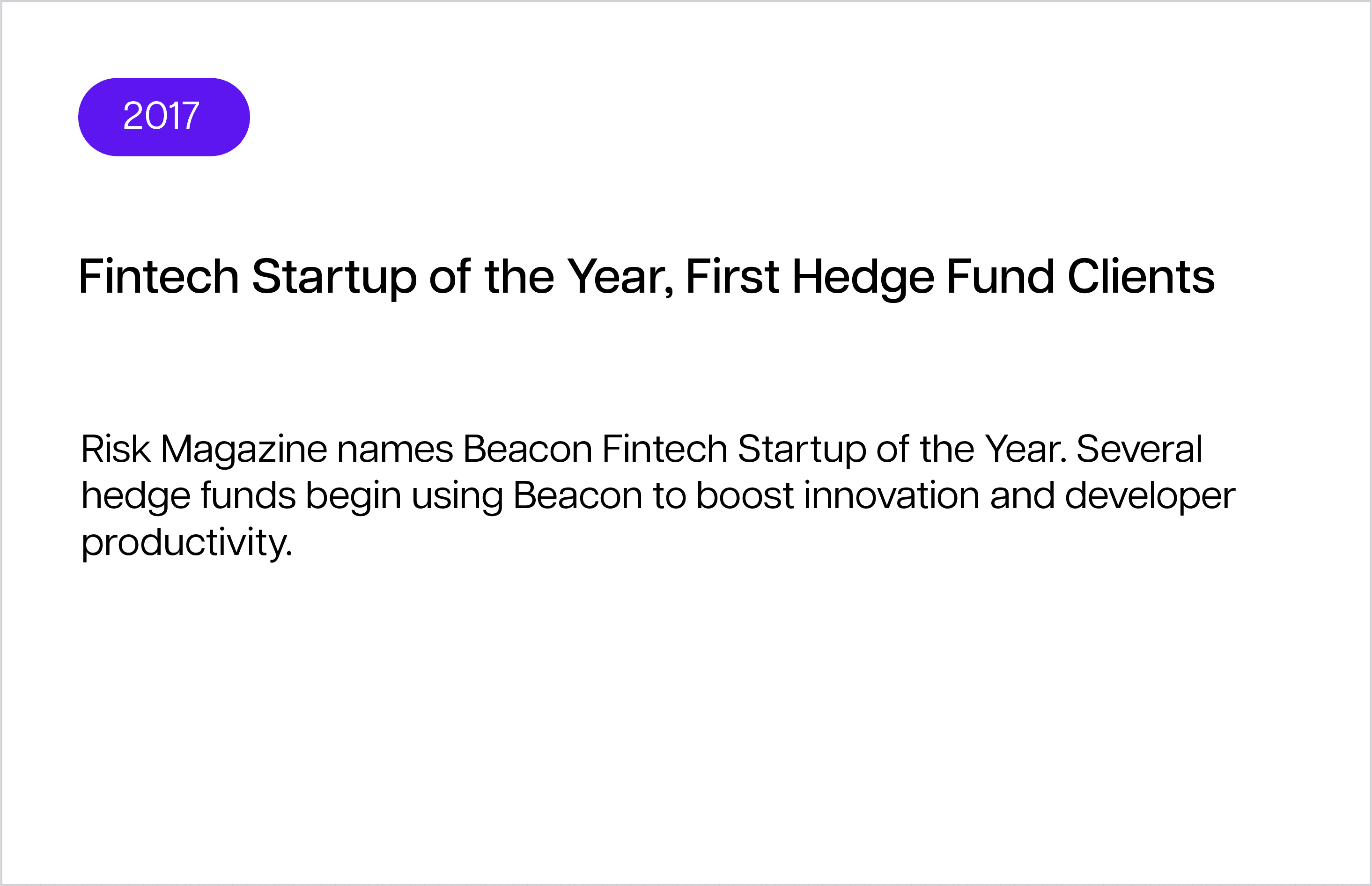The width and height of the screenshot is (1372, 886).
Task: Click "First" in the heading
Action: coord(733,277)
